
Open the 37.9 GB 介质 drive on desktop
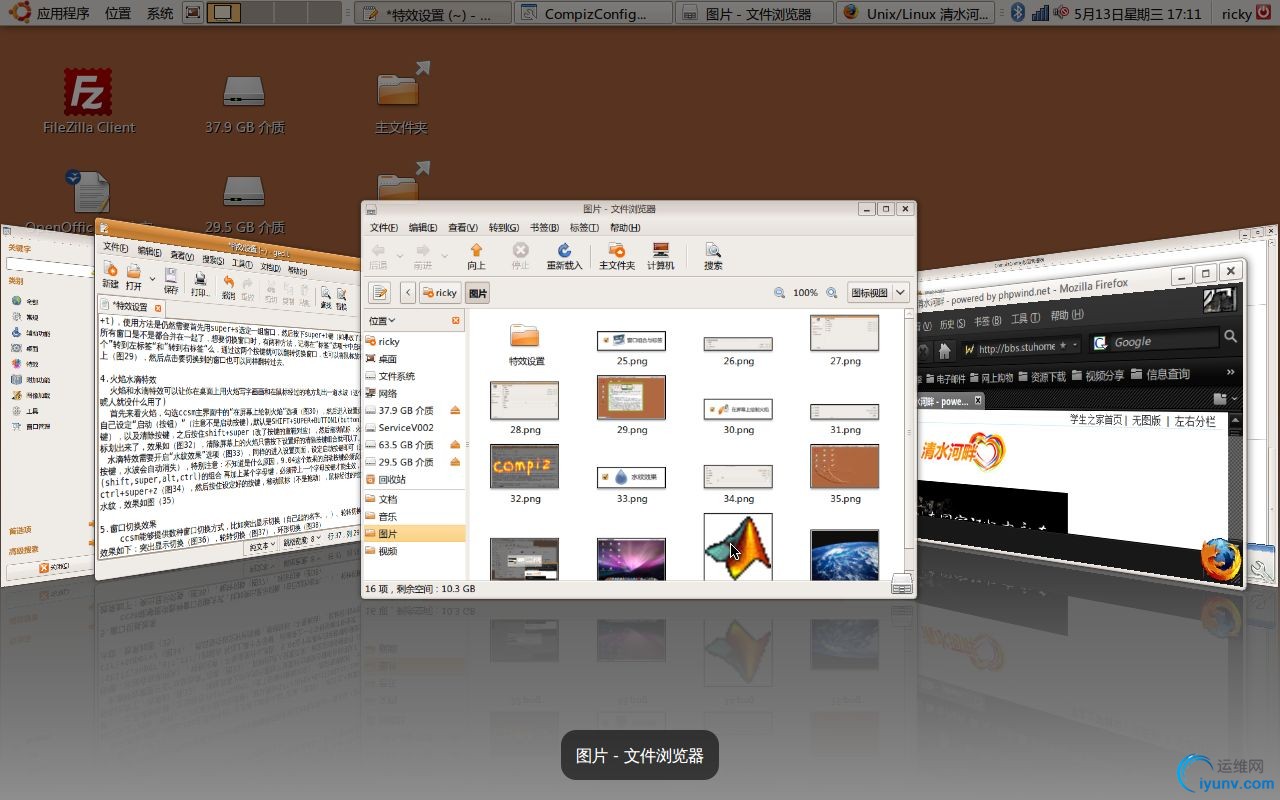click(244, 104)
